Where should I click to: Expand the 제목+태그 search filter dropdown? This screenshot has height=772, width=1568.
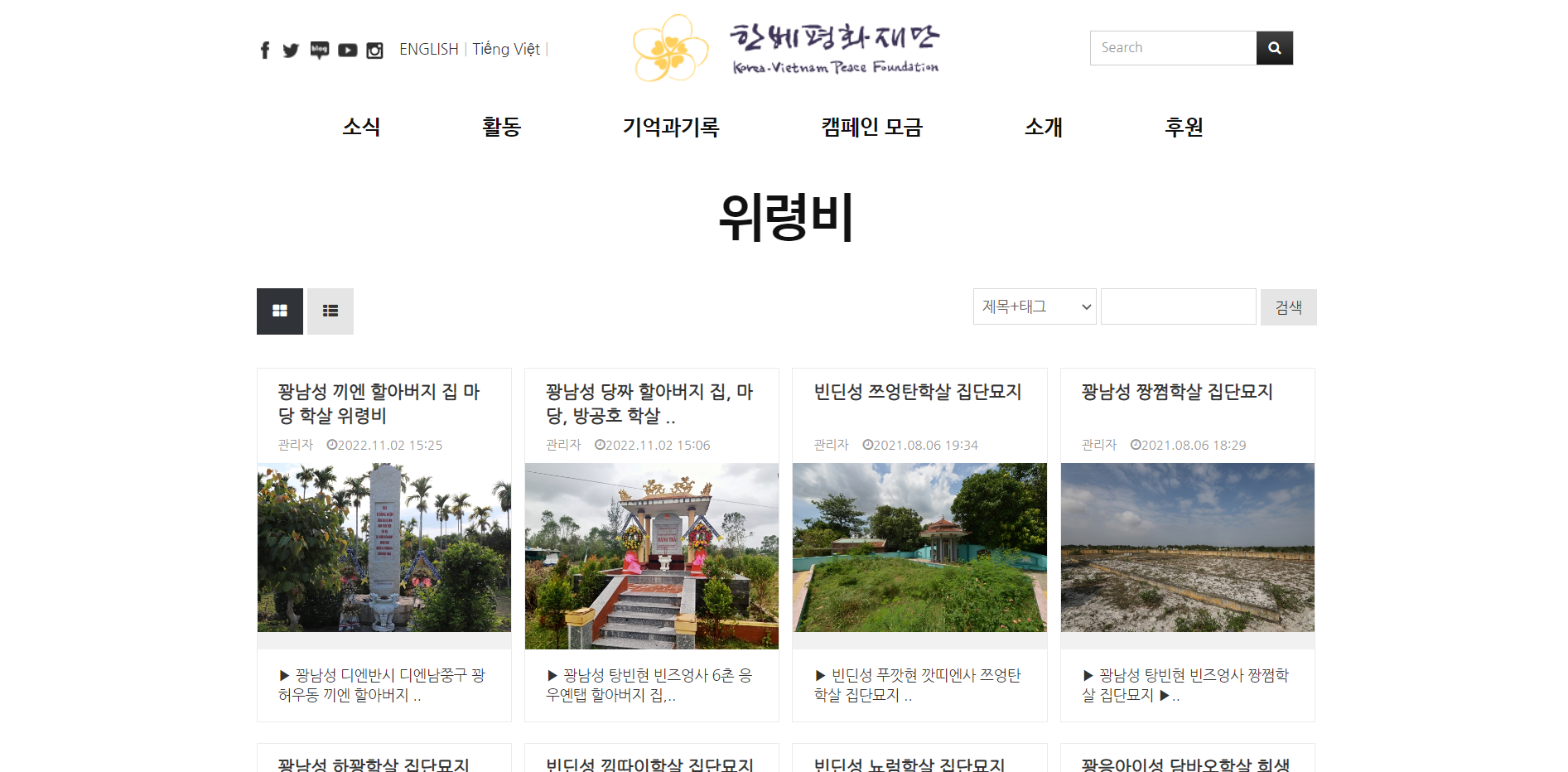click(1035, 307)
